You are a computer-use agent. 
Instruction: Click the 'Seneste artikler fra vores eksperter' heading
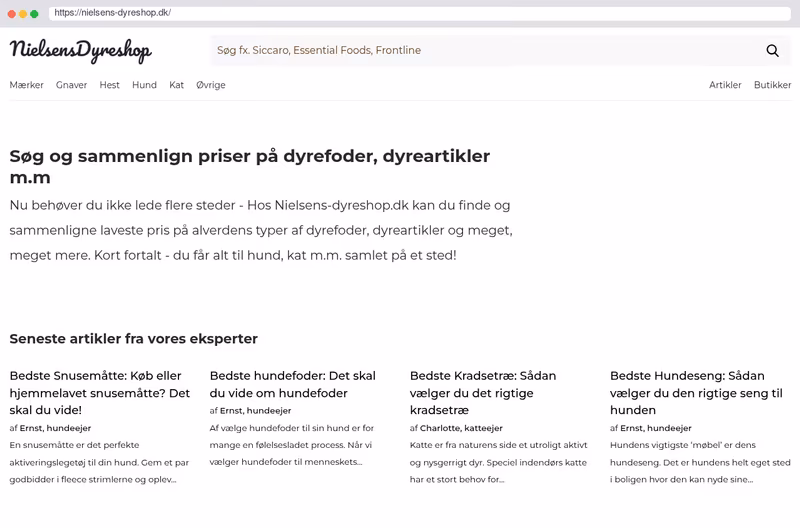click(x=134, y=339)
